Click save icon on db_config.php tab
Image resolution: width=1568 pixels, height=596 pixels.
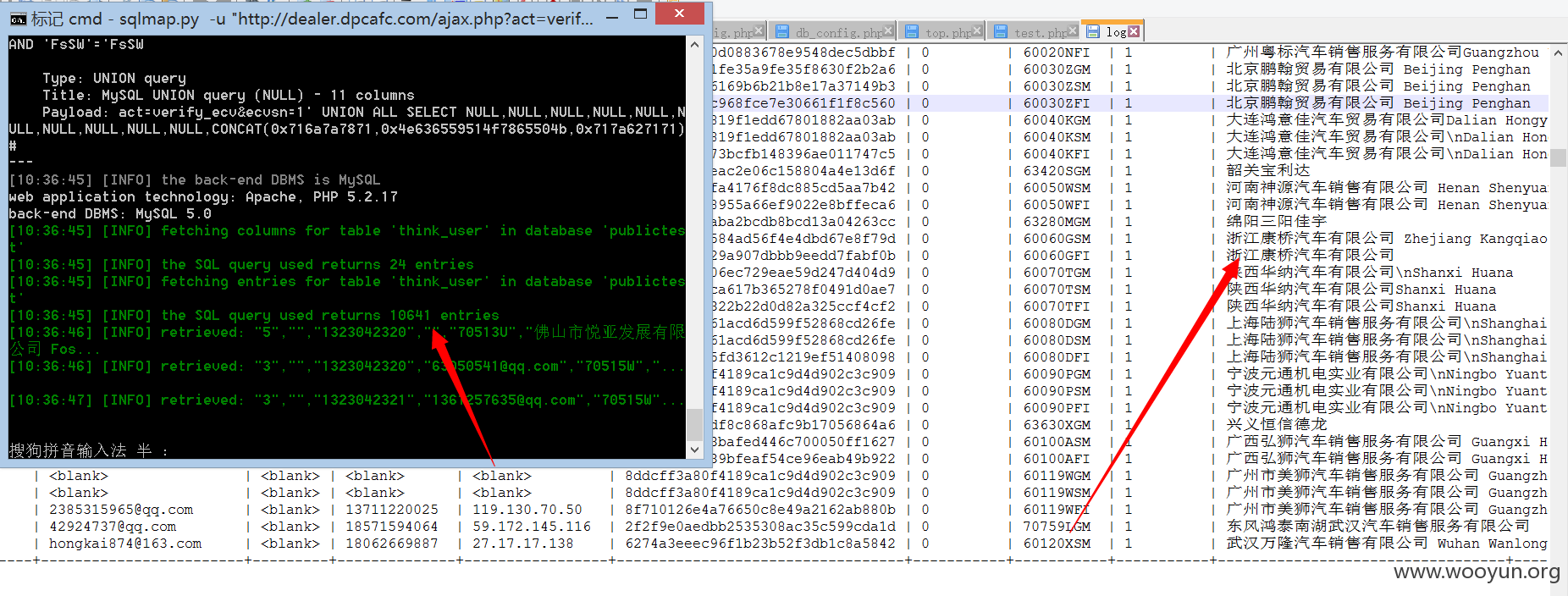click(x=782, y=32)
